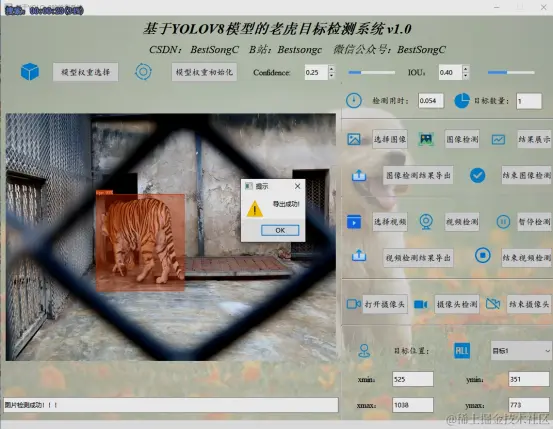Click the upload icon beside 图像检测结果导出
Viewport: 554px width, 430px height.
359,175
